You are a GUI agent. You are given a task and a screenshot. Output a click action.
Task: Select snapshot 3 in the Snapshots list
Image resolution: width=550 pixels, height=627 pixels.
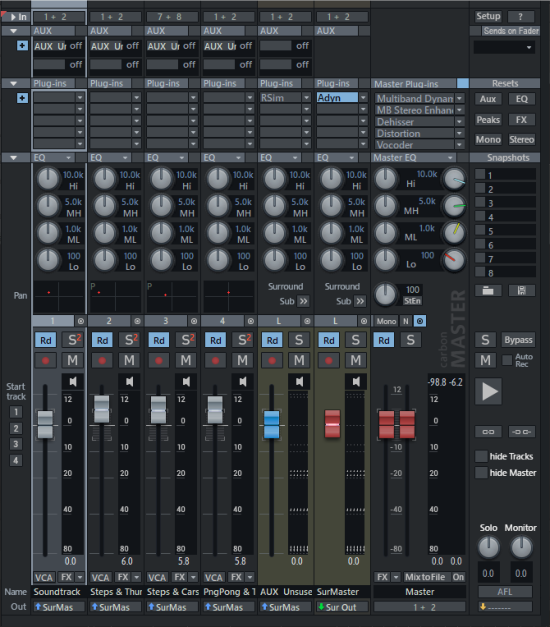[506, 202]
